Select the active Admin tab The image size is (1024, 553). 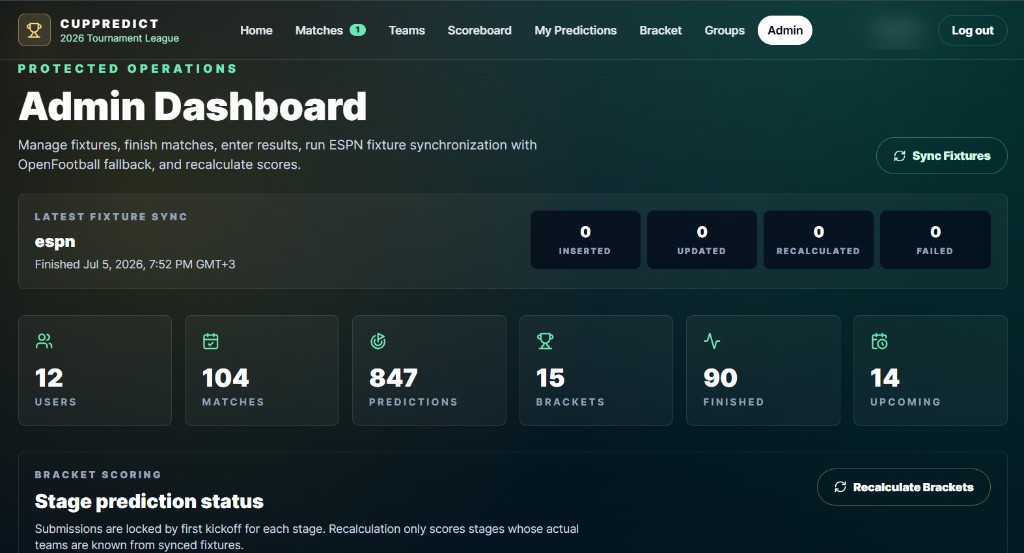point(785,31)
